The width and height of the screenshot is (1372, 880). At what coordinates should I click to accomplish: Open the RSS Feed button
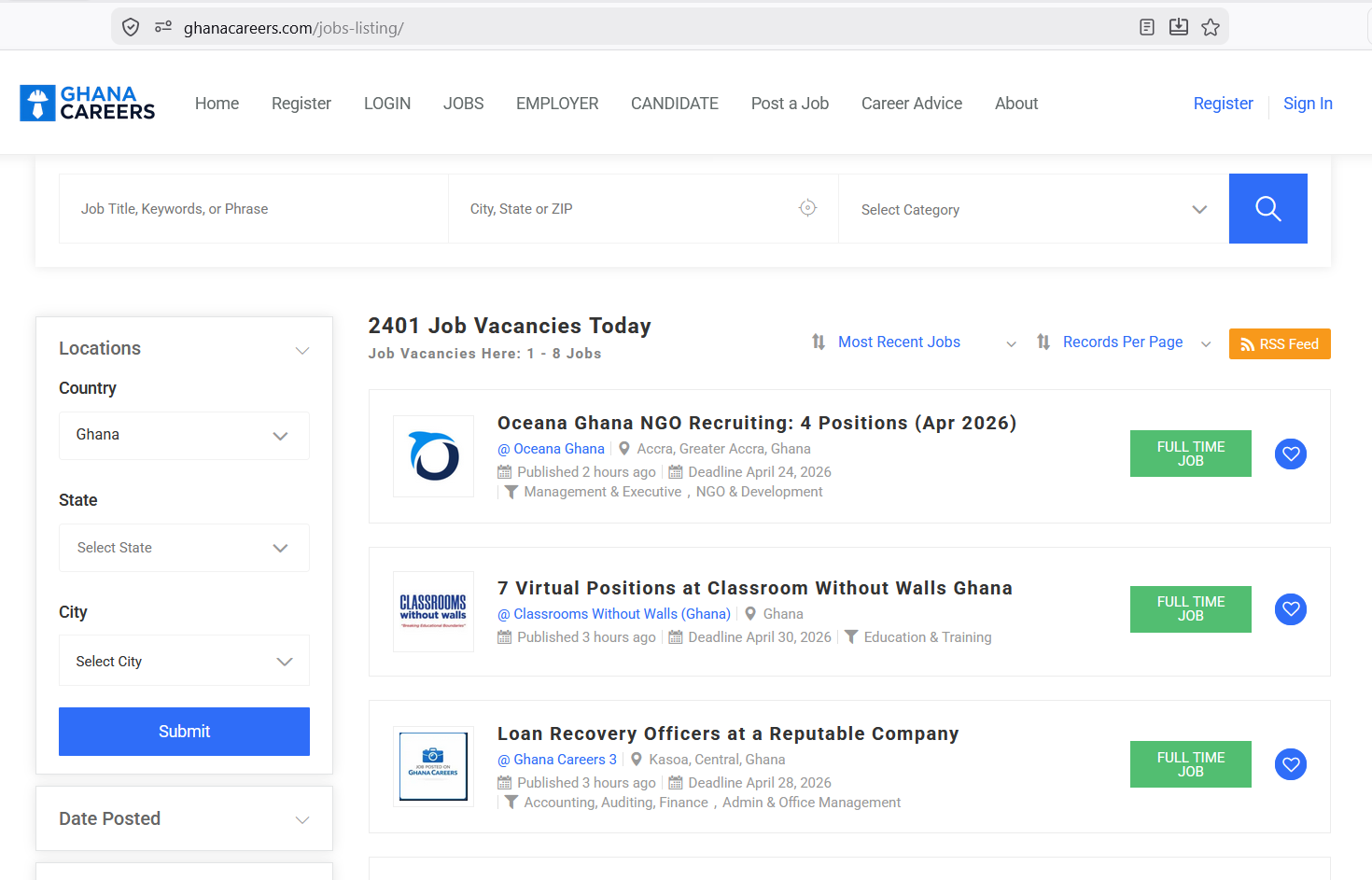tap(1279, 343)
